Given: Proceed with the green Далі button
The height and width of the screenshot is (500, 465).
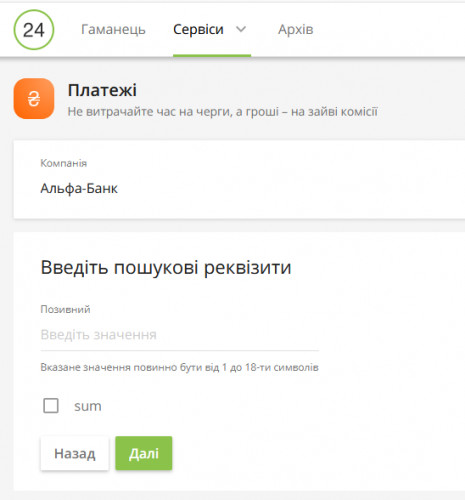Looking at the screenshot, I should (144, 453).
